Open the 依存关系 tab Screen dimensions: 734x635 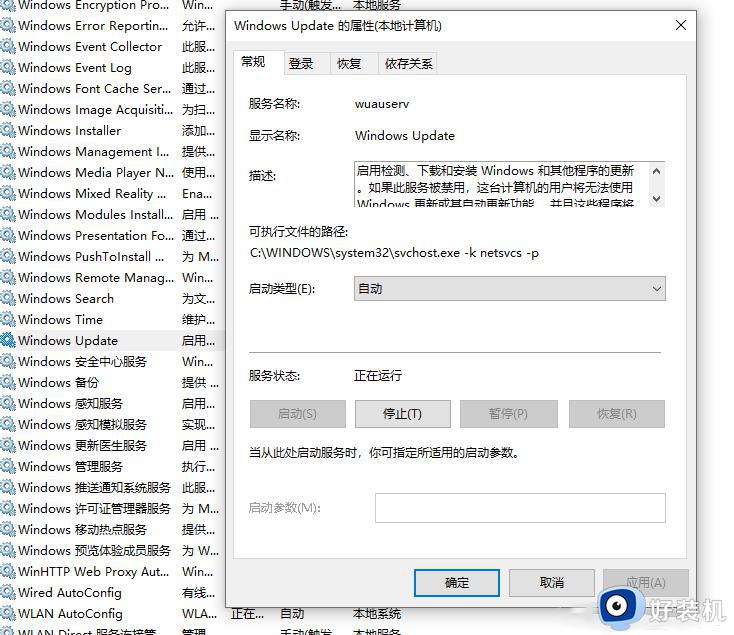click(x=408, y=64)
